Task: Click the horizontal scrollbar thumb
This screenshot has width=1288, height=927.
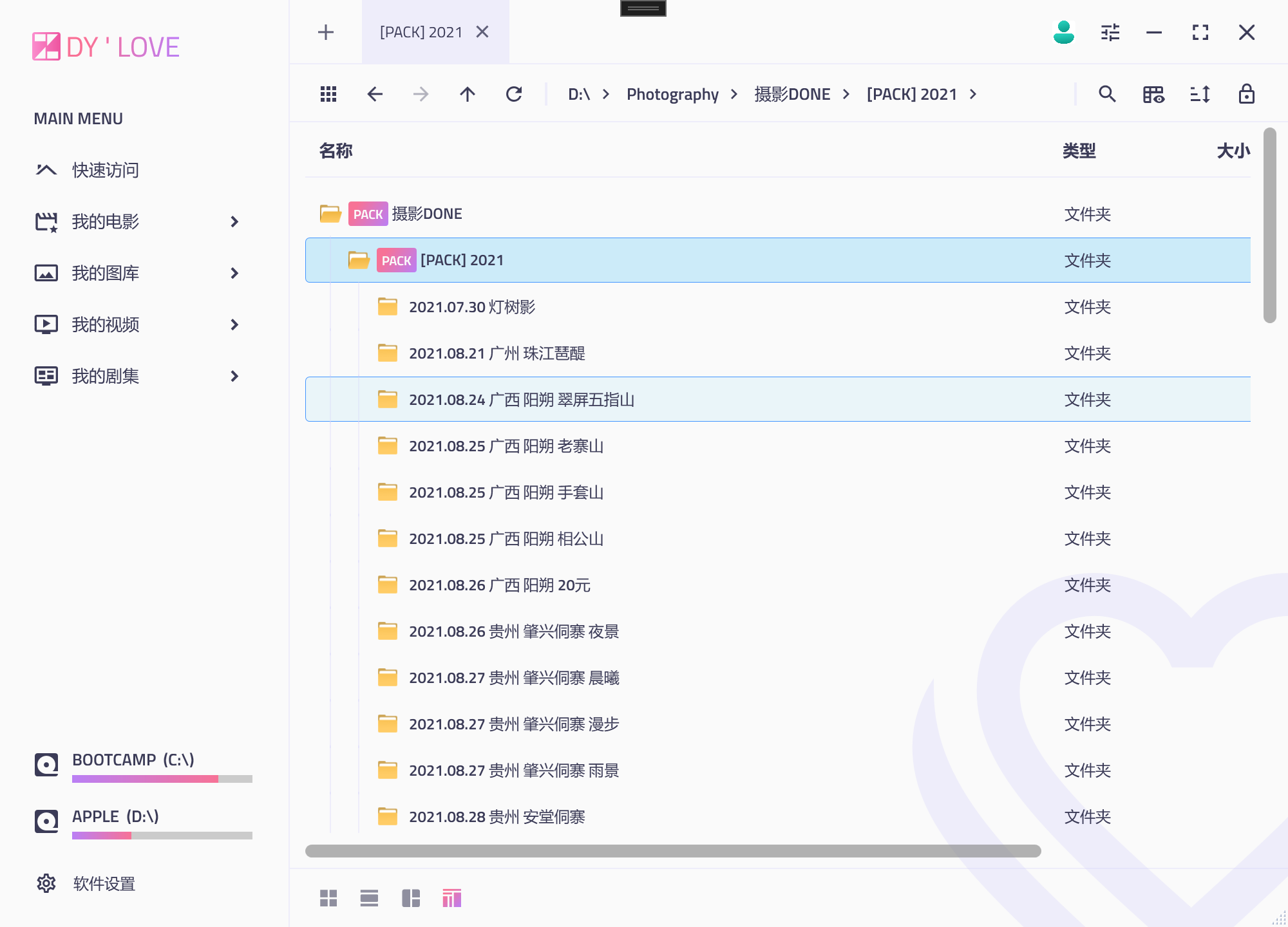Action: tap(673, 851)
